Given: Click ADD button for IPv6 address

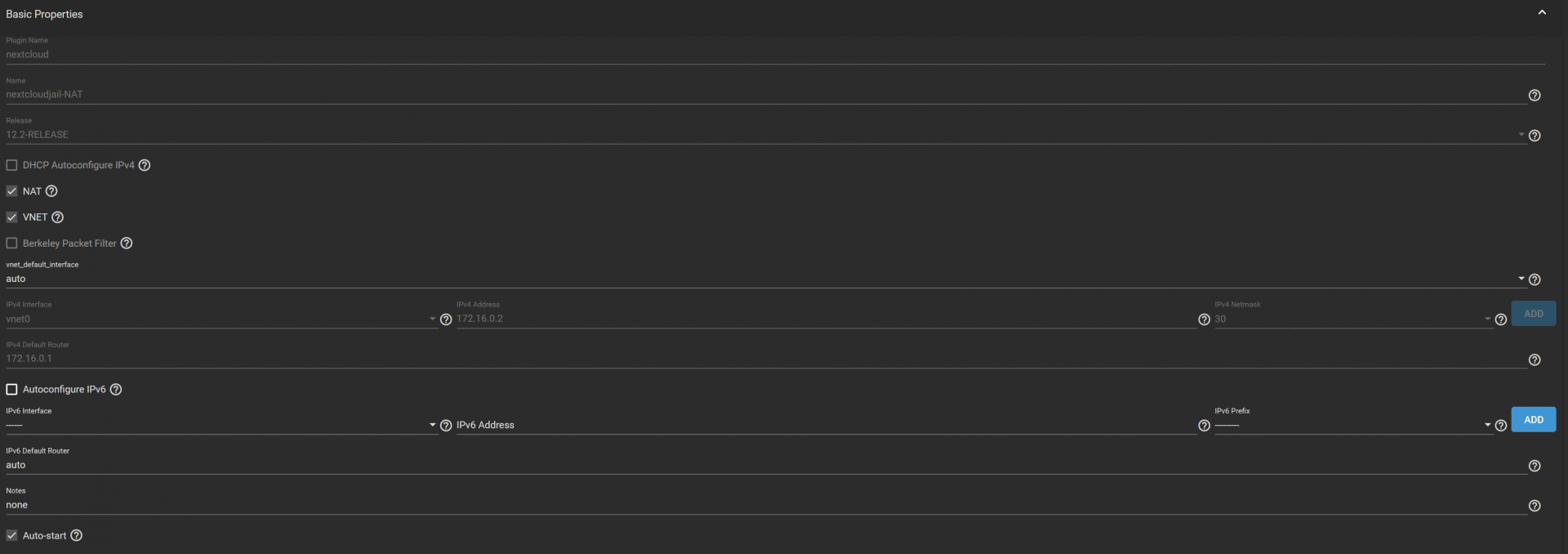Looking at the screenshot, I should (1533, 420).
